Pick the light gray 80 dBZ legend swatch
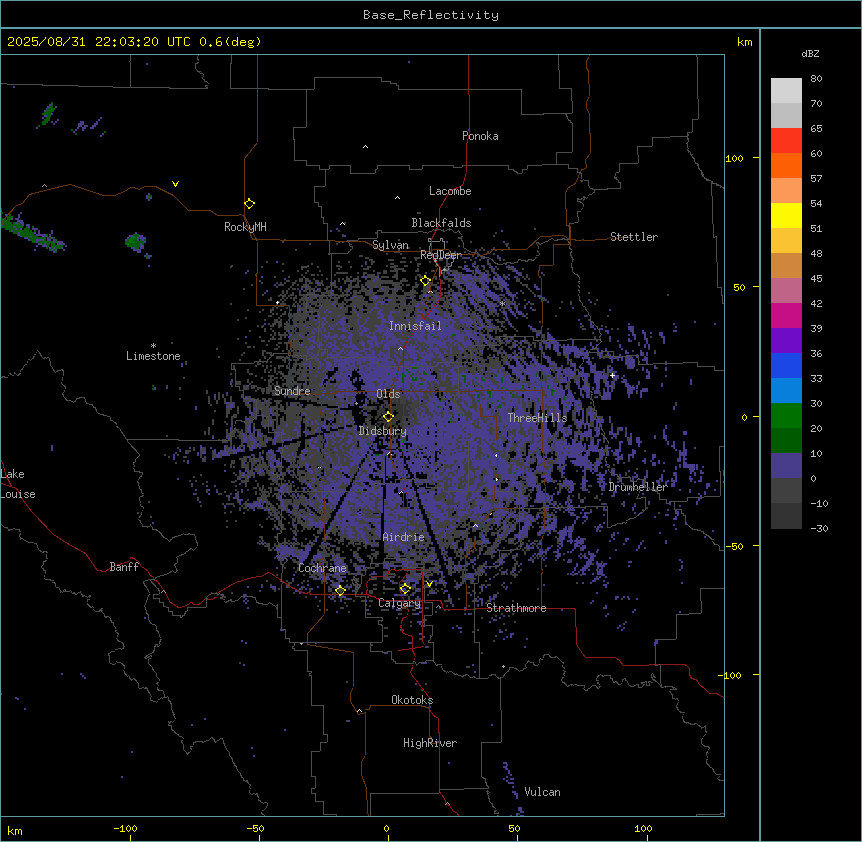 click(x=786, y=91)
